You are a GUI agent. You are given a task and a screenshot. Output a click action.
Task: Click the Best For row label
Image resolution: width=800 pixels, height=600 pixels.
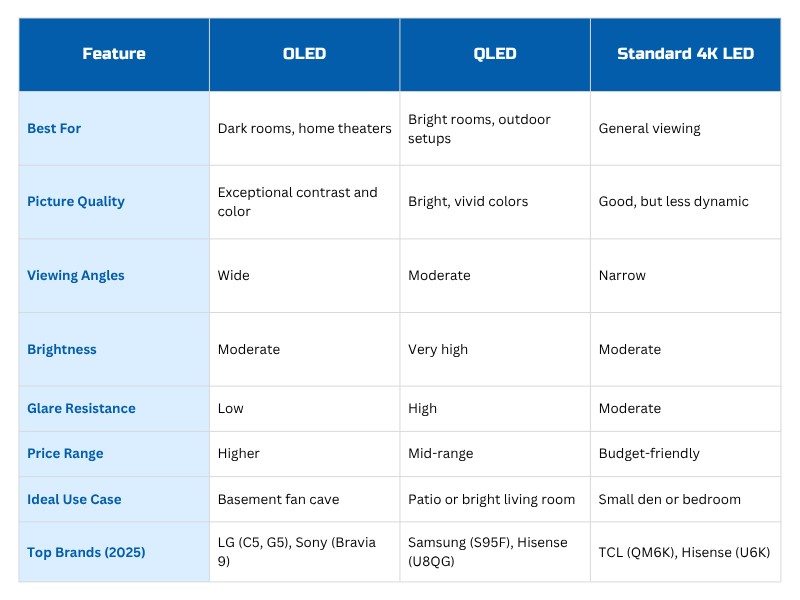54,129
